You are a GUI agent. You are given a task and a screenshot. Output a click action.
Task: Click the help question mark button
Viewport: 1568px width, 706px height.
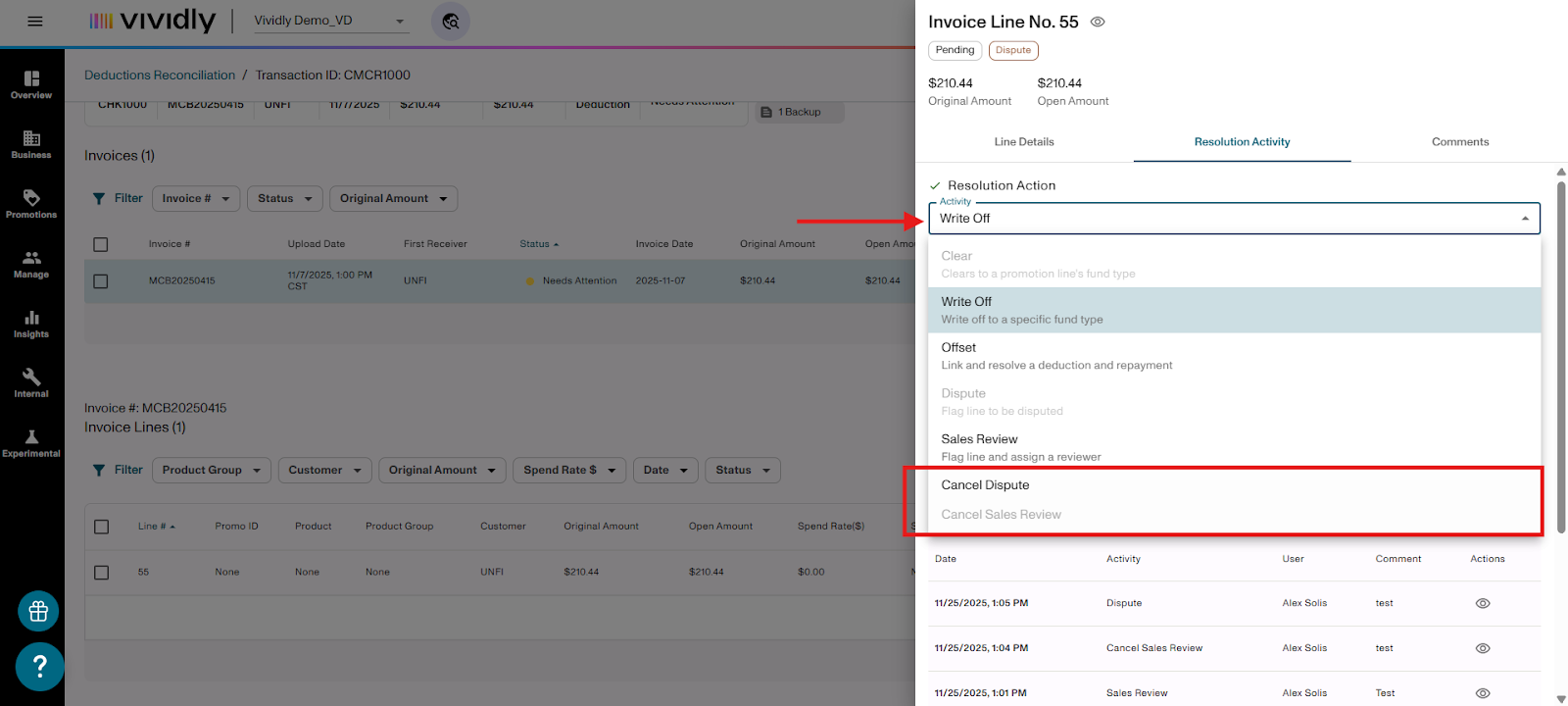40,667
